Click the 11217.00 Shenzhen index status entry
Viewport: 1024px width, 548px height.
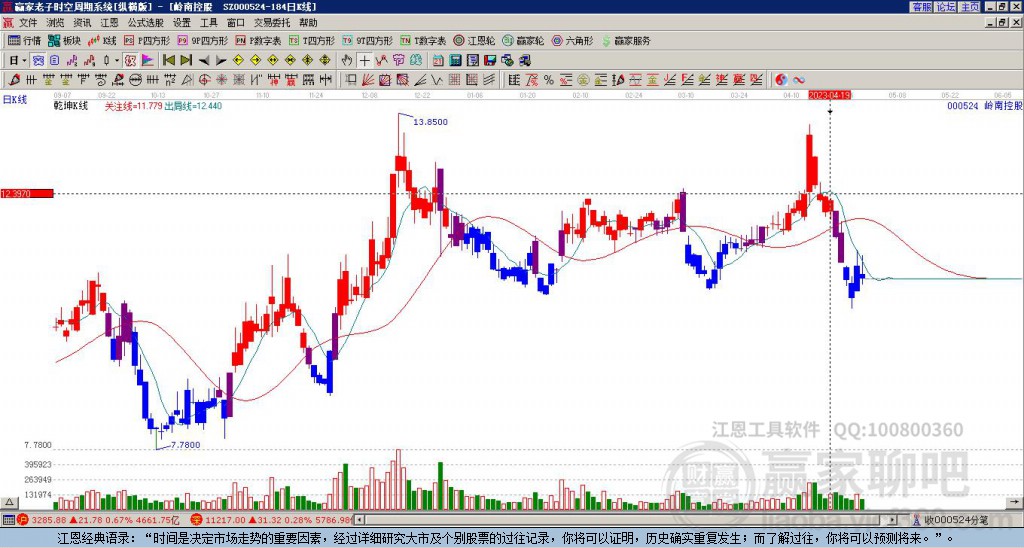coord(272,520)
